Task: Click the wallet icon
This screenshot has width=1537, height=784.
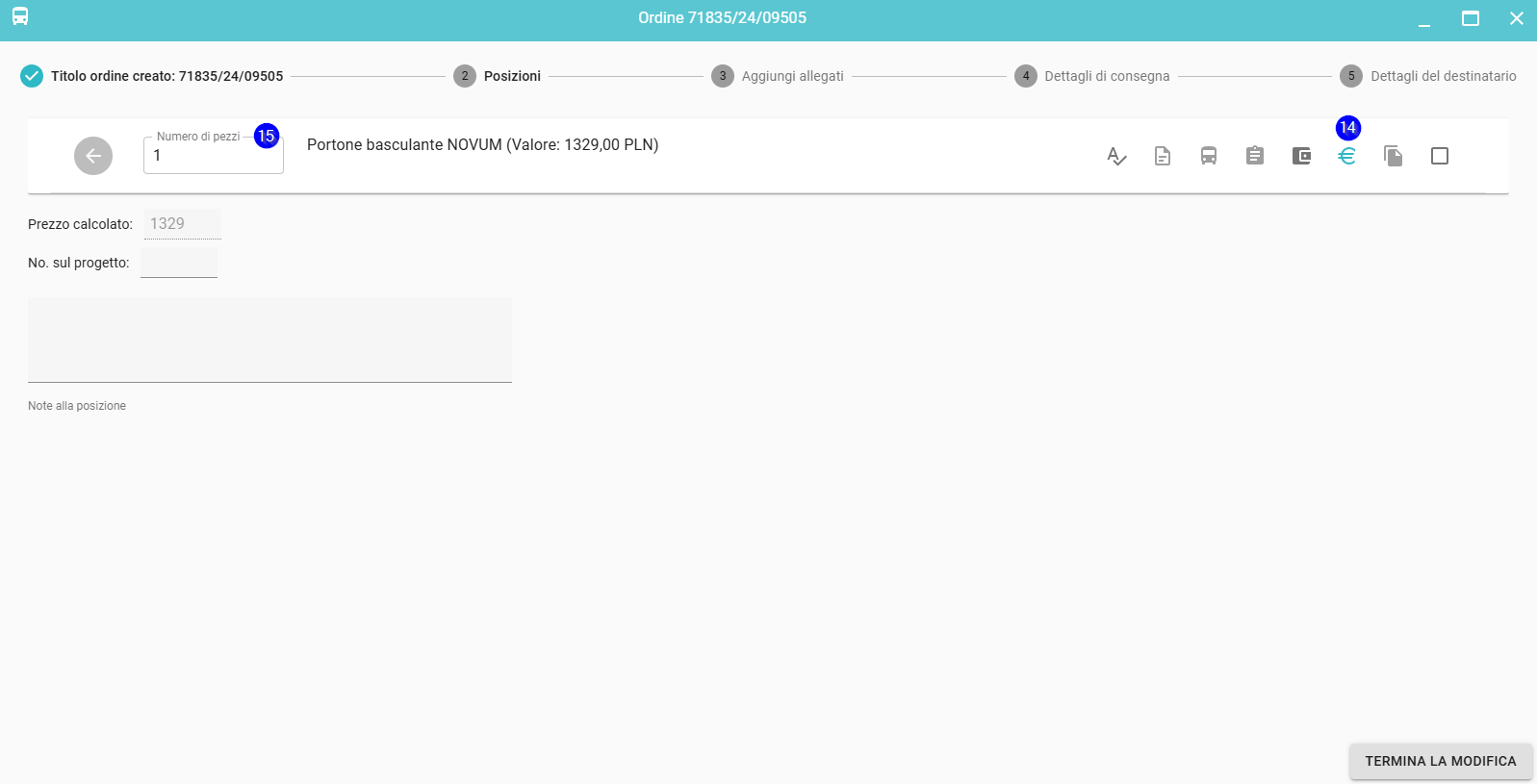Action: 1301,156
